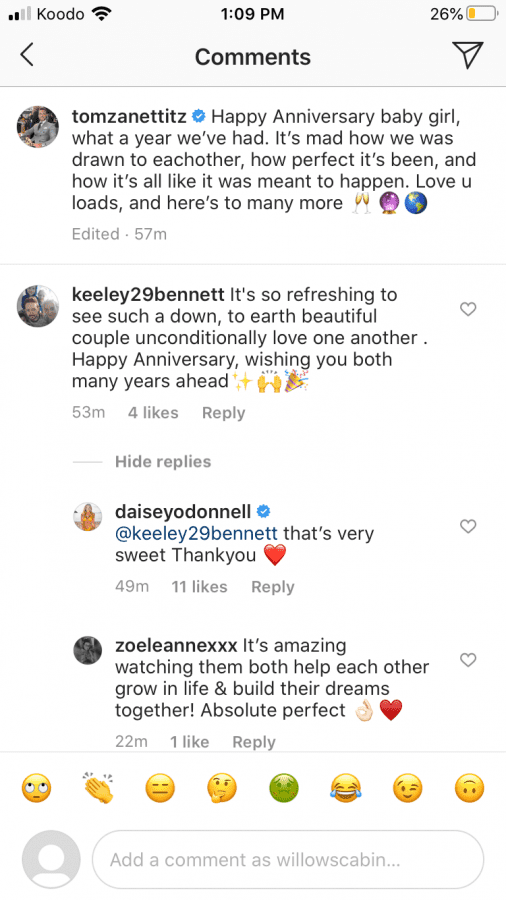View the 11 likes on daiseyodonnell's reply
The height and width of the screenshot is (900, 506).
tap(199, 587)
